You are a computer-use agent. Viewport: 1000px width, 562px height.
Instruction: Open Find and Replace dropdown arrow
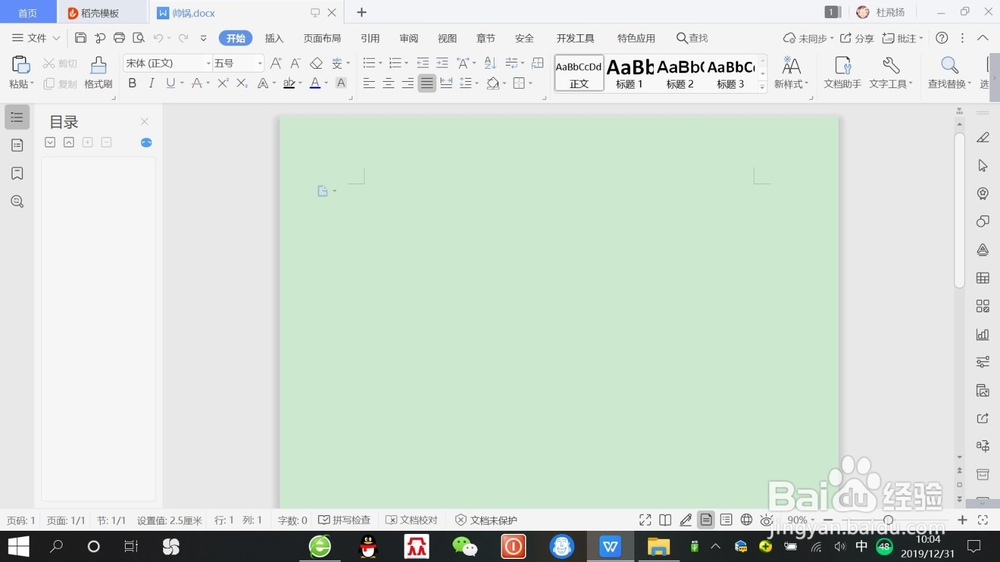point(969,84)
